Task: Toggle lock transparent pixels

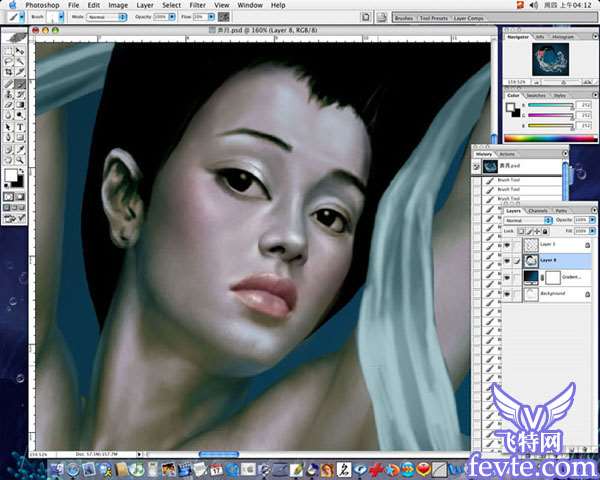Action: [521, 231]
